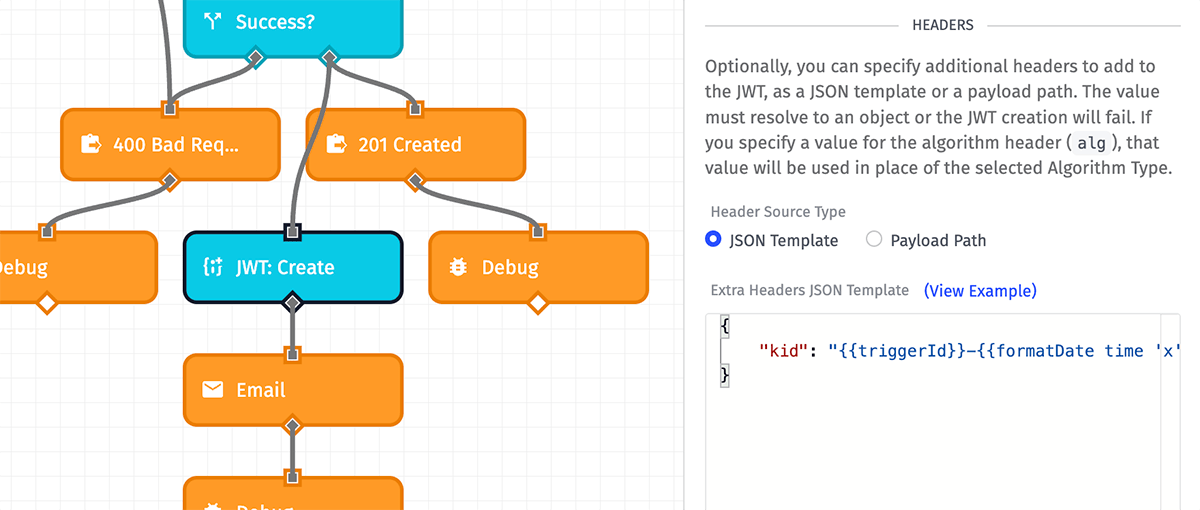This screenshot has width=1200, height=510.
Task: Select the partially visible left Debug node
Action: coord(78,267)
